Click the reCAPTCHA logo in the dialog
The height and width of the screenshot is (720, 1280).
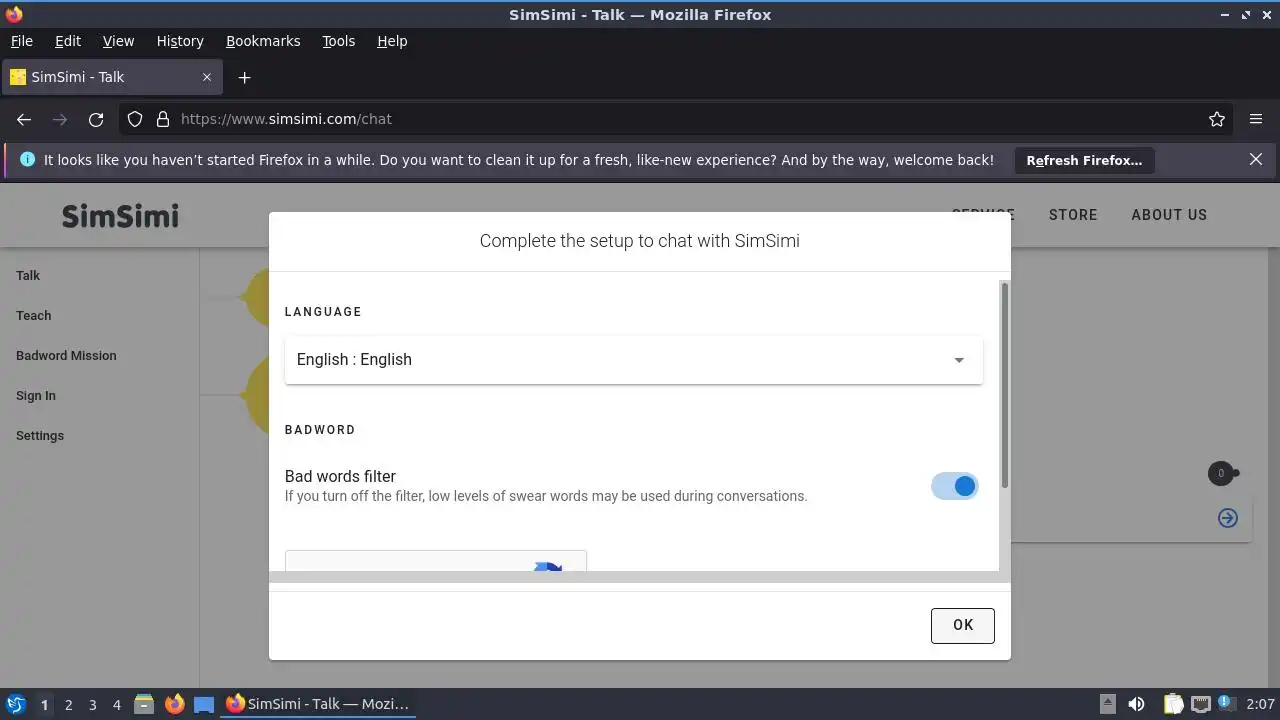point(548,566)
